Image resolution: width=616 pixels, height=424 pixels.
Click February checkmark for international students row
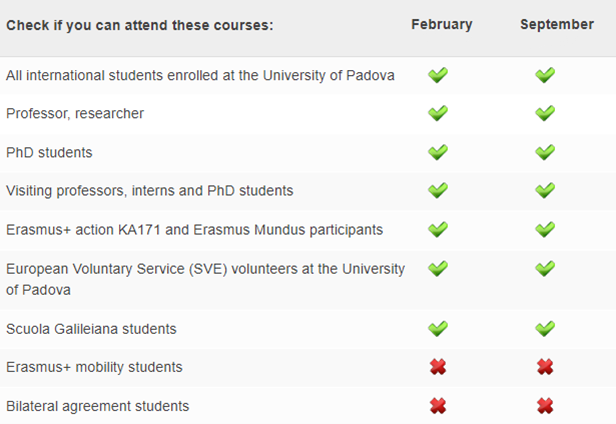[438, 75]
